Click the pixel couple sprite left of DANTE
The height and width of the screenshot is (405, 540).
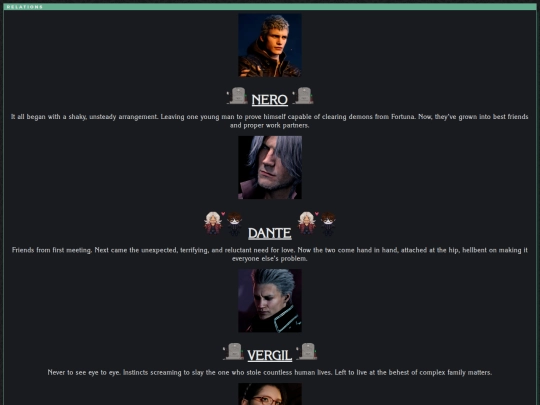click(x=223, y=224)
